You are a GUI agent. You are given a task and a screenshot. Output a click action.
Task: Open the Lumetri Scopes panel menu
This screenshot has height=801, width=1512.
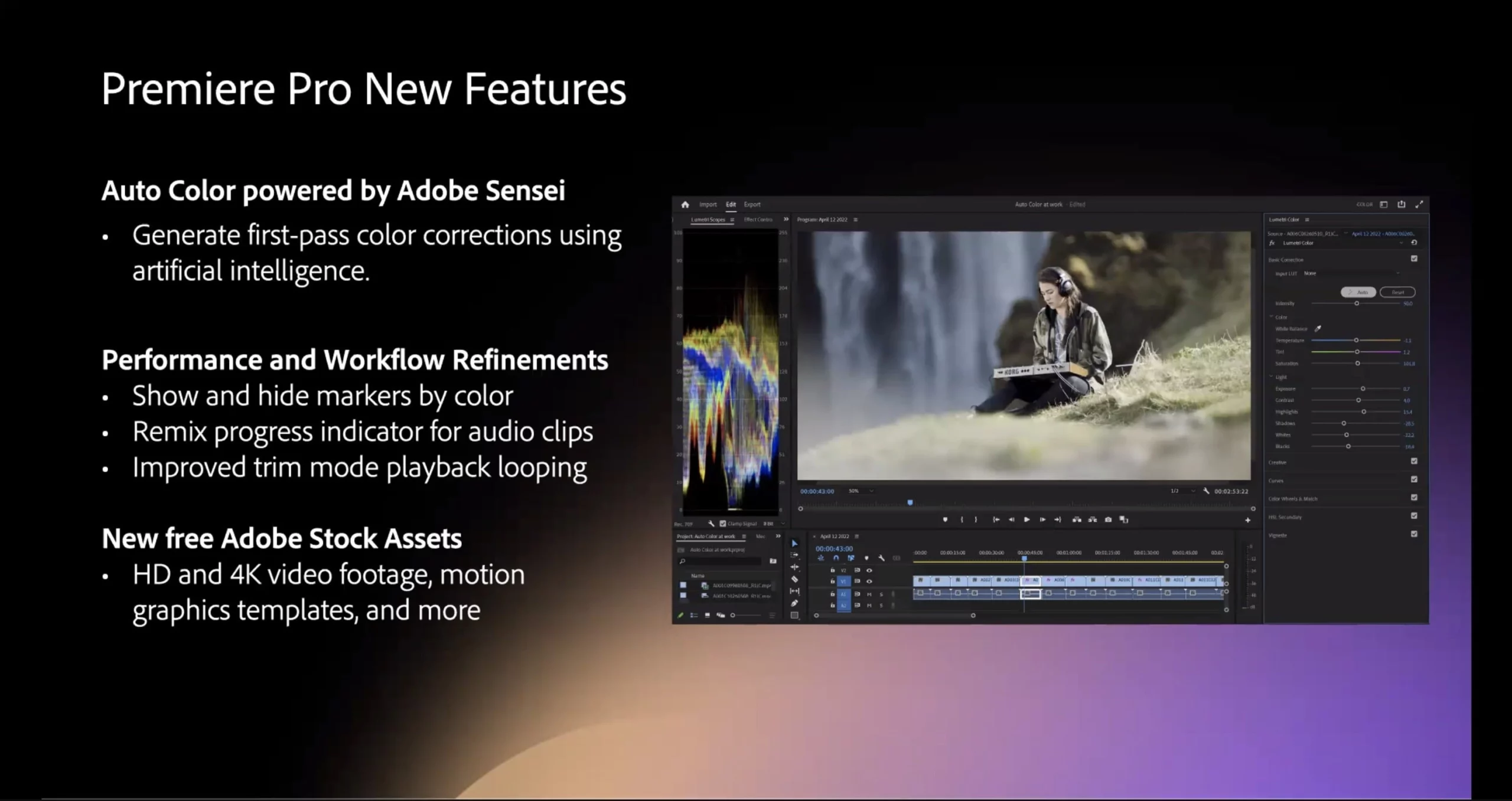click(732, 220)
